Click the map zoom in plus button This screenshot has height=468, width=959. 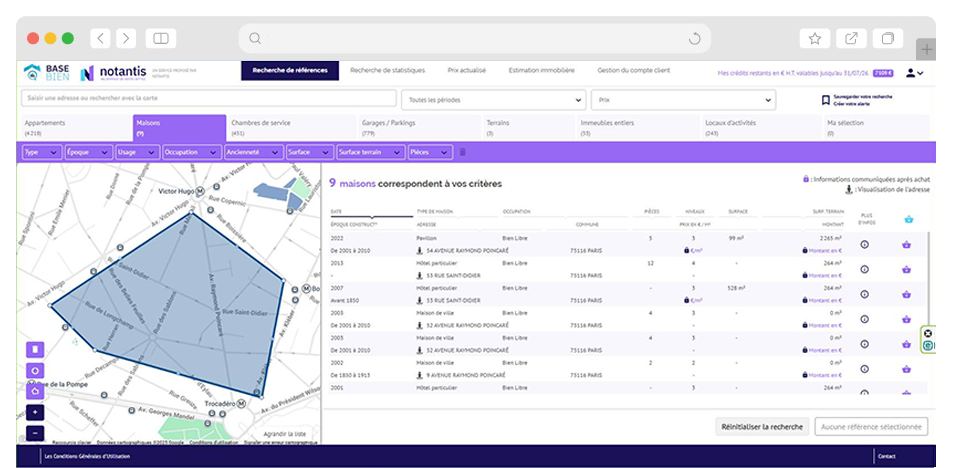pos(36,412)
